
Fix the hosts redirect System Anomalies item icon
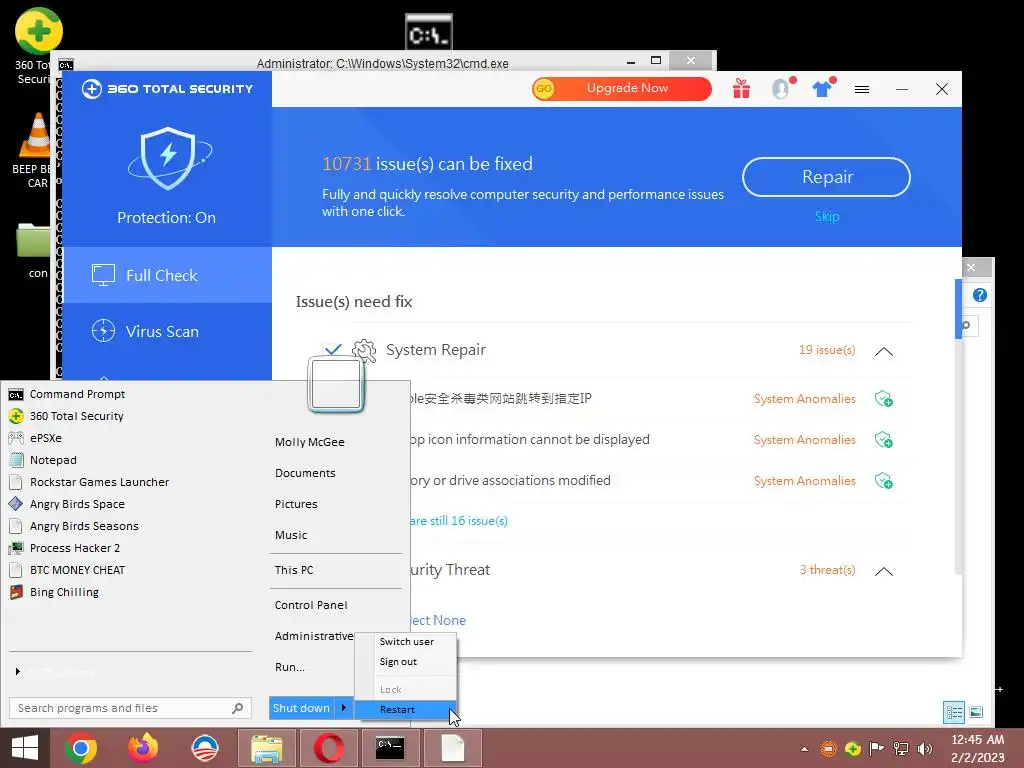(884, 399)
